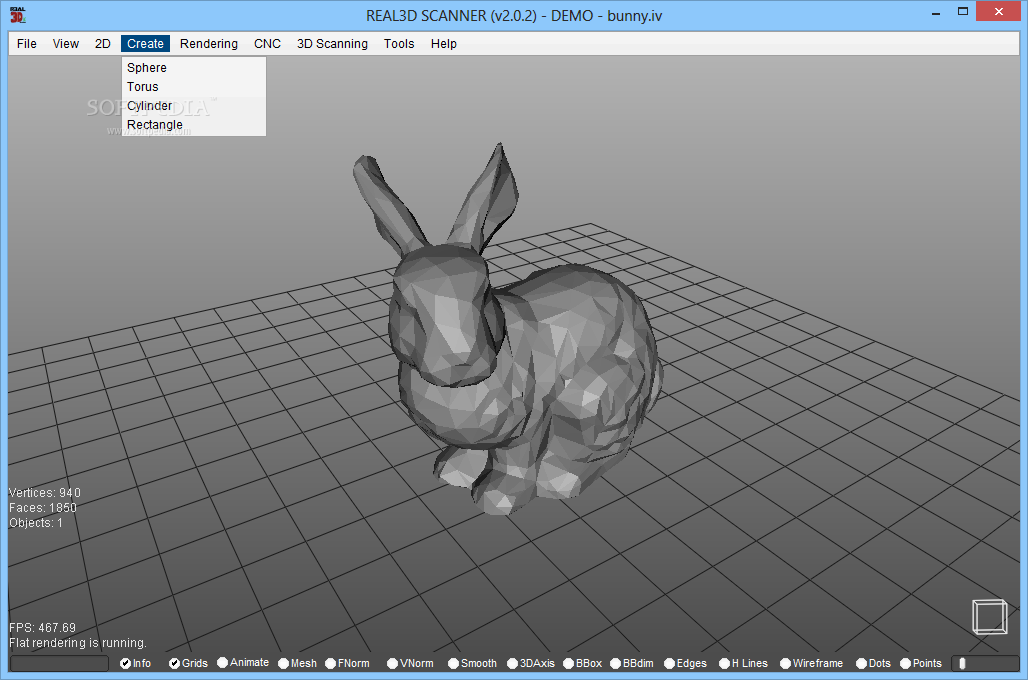
Task: Choose Cylinder from the Create menu
Action: (193, 106)
